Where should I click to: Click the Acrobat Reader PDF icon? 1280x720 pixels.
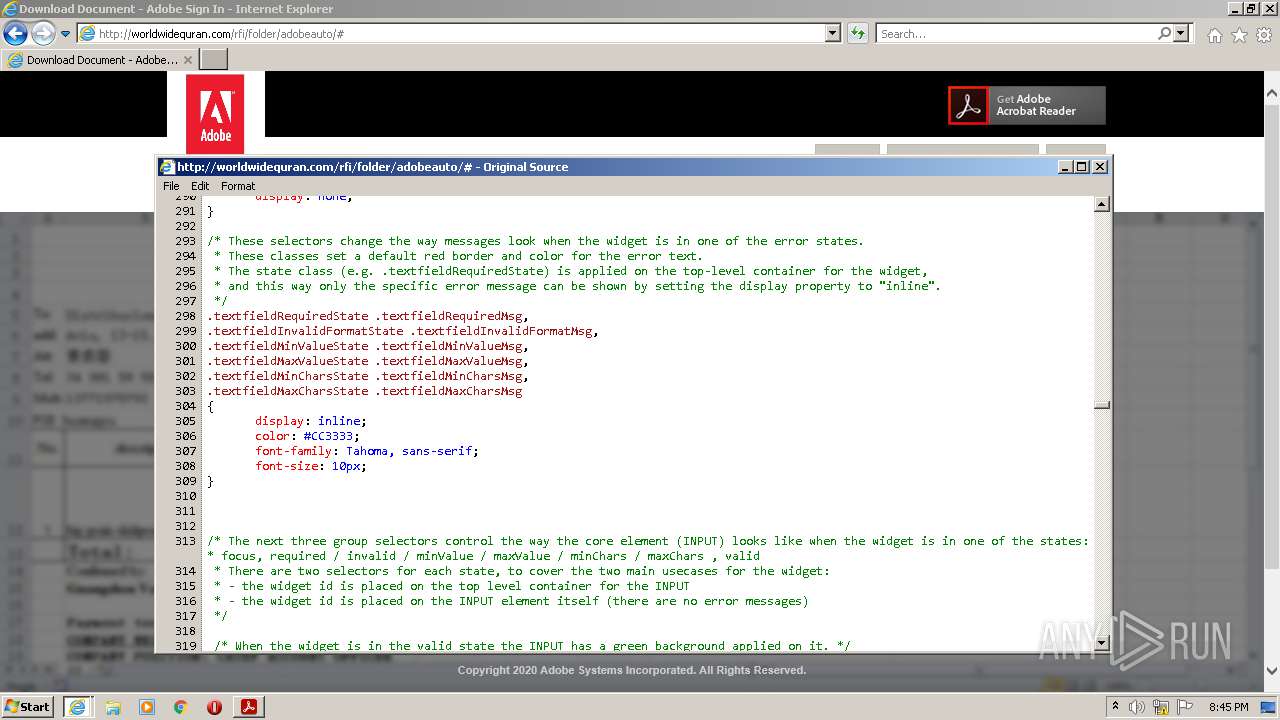coord(968,105)
